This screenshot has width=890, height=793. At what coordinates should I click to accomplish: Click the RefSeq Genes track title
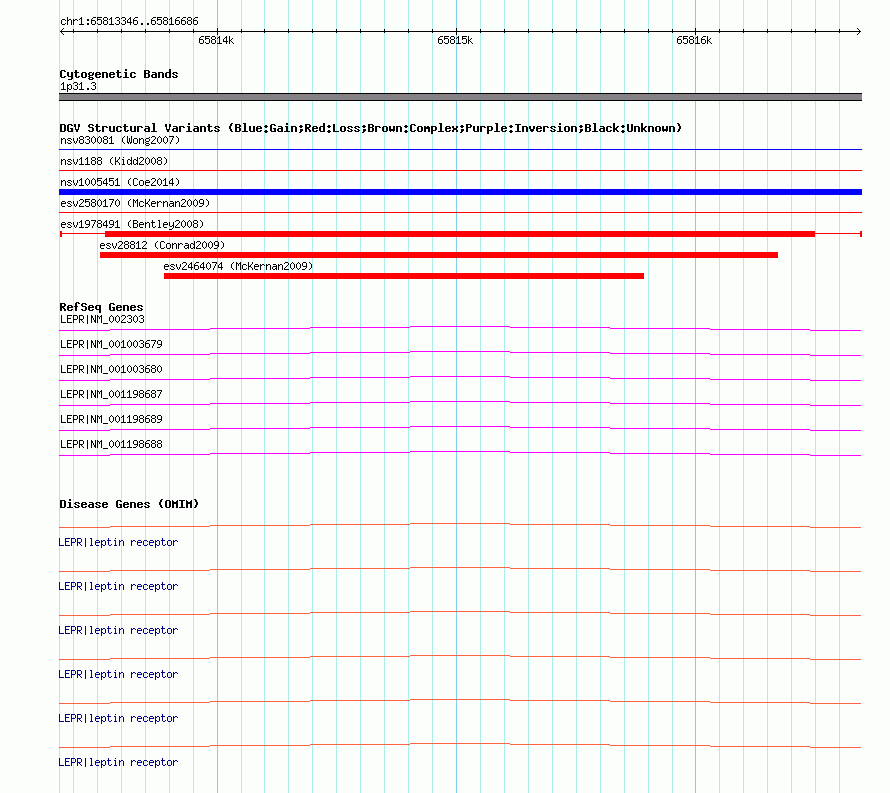point(101,307)
